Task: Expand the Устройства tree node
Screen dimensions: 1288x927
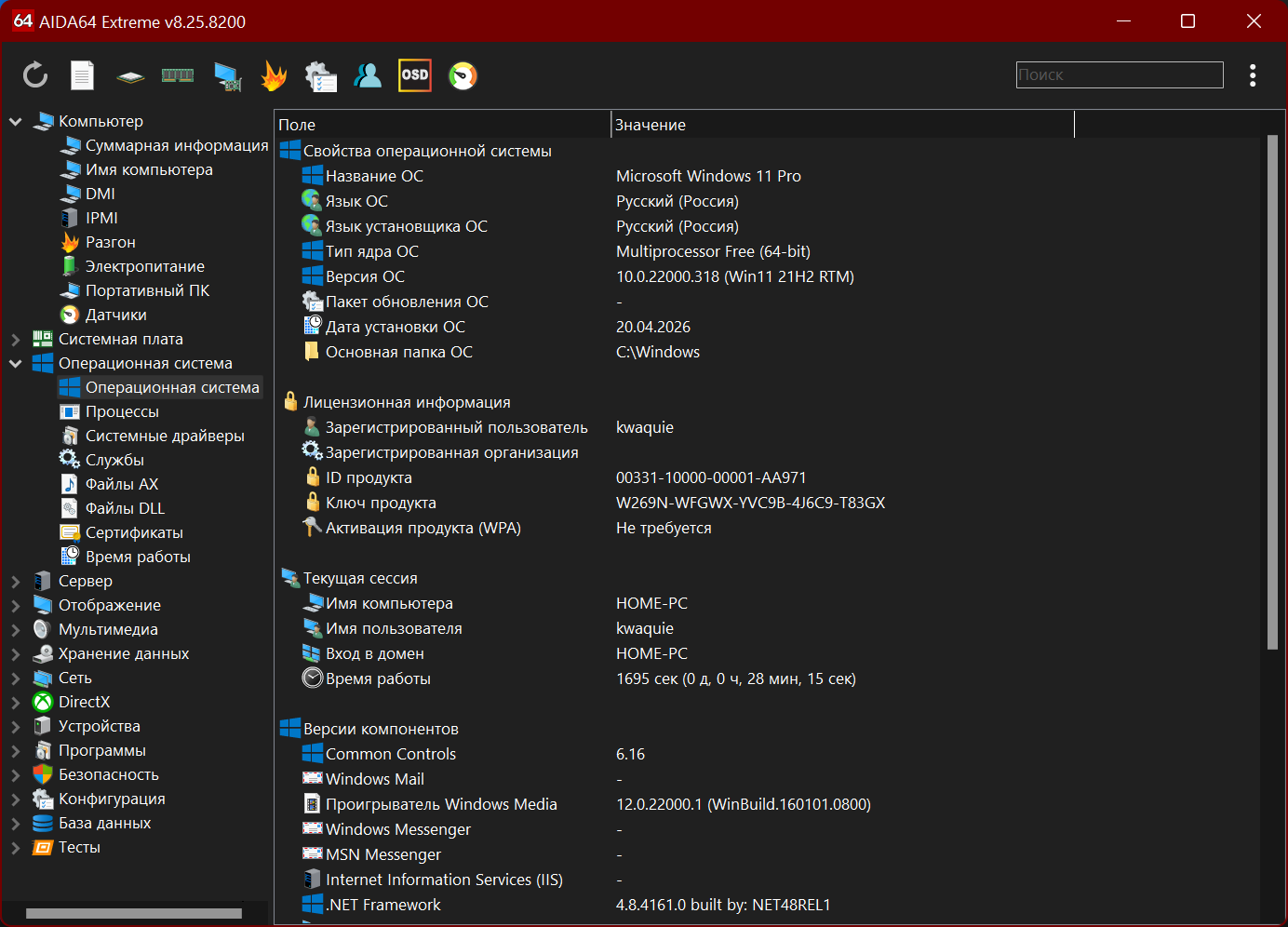Action: (16, 726)
